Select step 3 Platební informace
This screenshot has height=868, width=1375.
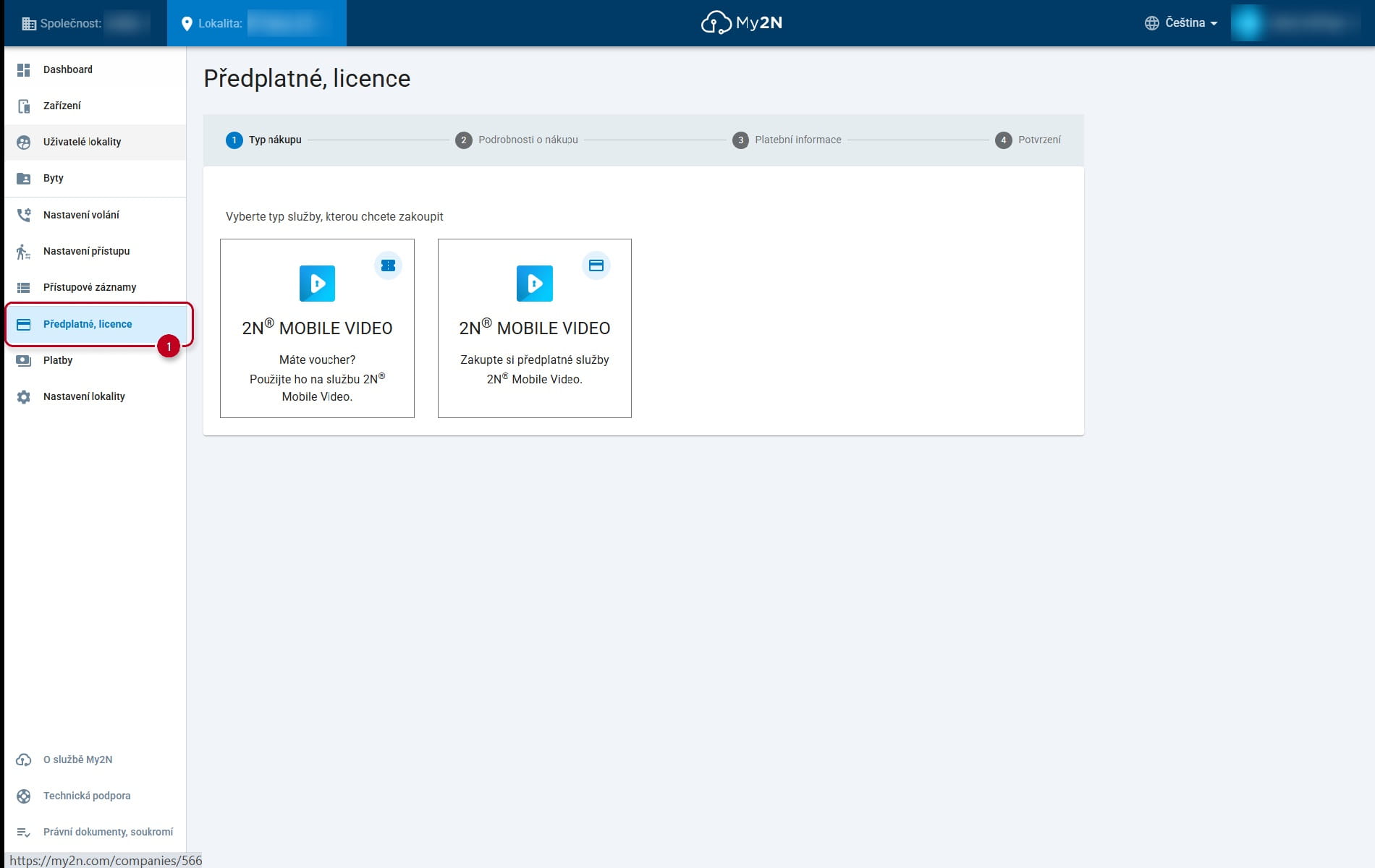coord(787,140)
